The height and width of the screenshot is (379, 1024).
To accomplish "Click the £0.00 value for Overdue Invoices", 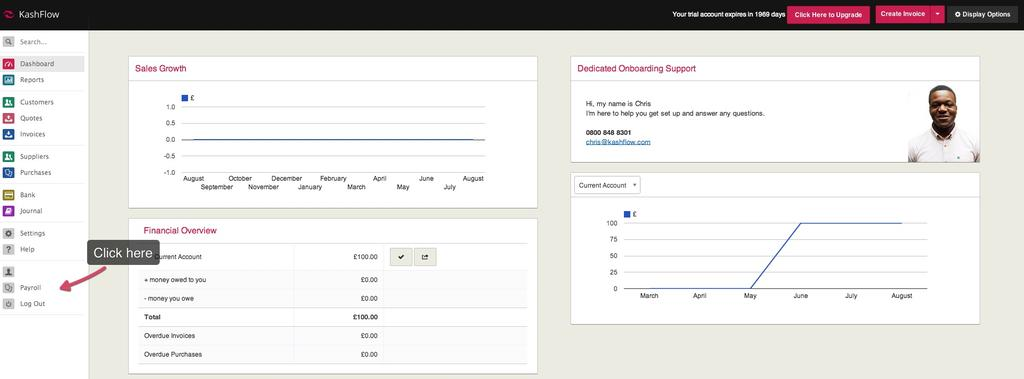I will (369, 336).
